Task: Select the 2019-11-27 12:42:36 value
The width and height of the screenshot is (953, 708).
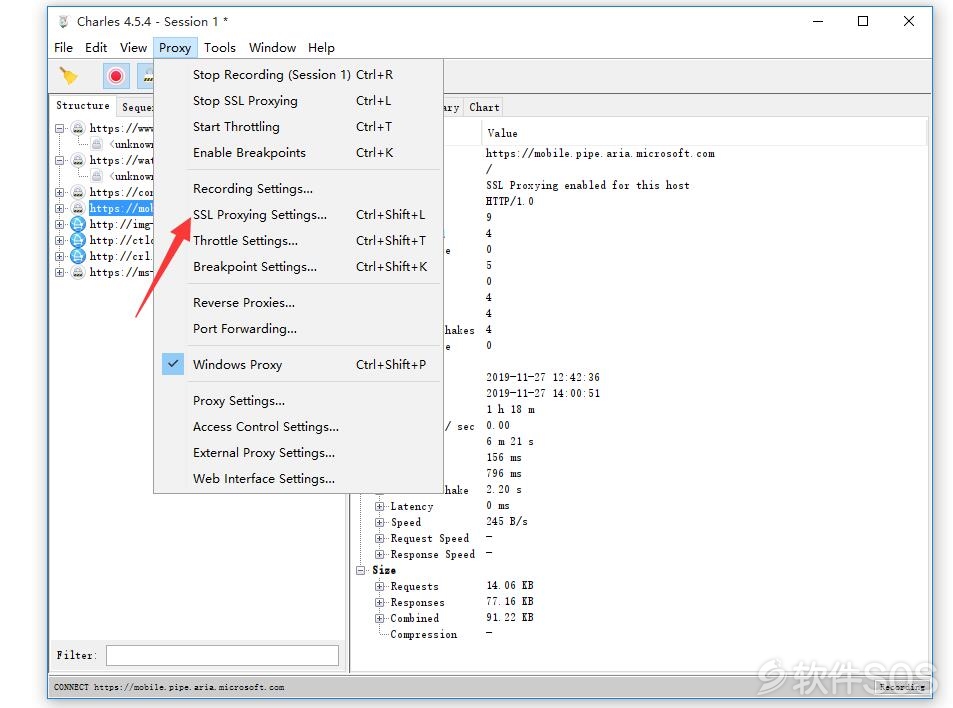Action: (x=543, y=377)
